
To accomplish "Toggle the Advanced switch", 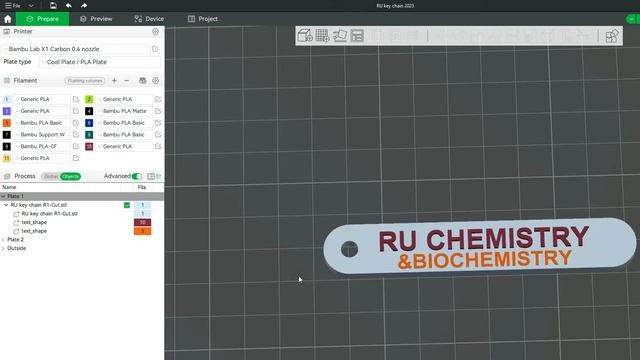I will (x=137, y=176).
